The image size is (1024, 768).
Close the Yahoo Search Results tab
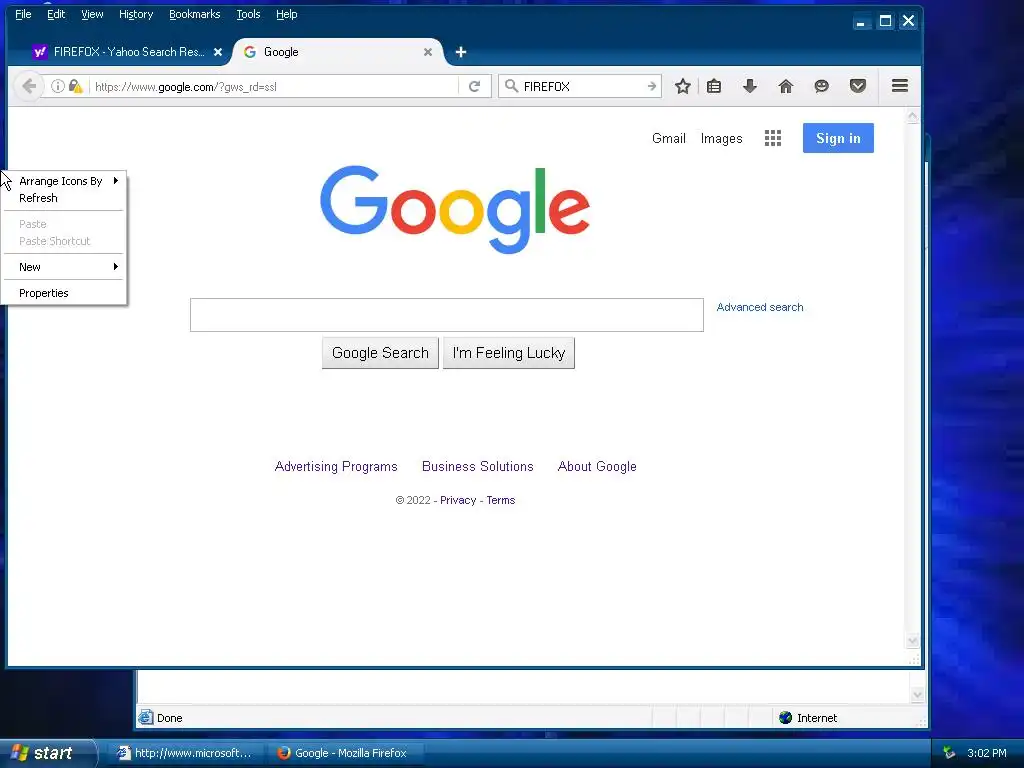[218, 52]
